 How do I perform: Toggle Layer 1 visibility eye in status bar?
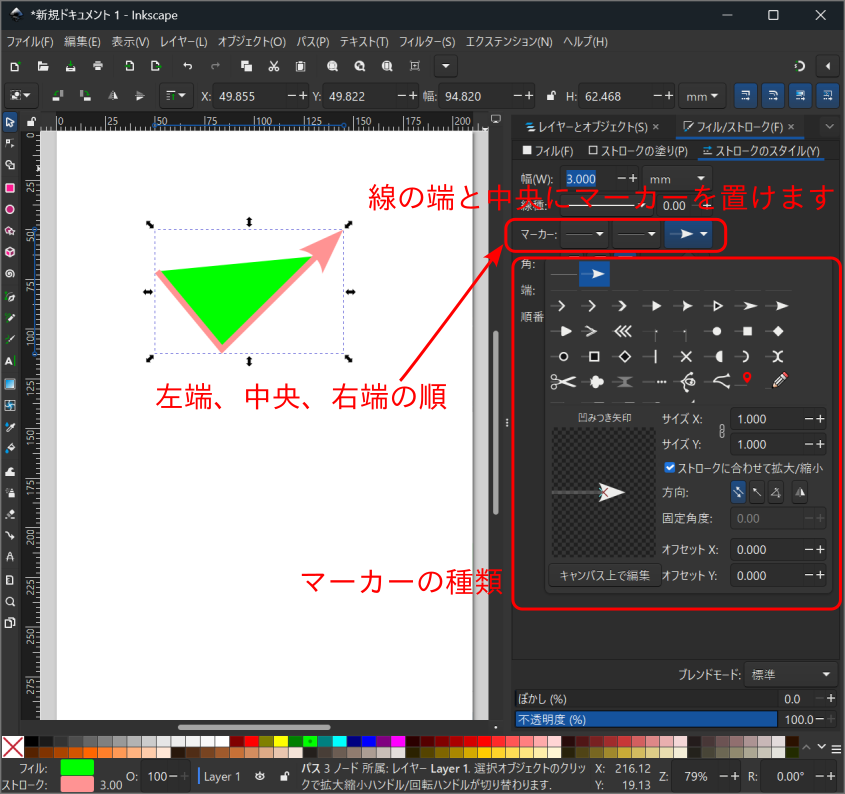point(260,776)
